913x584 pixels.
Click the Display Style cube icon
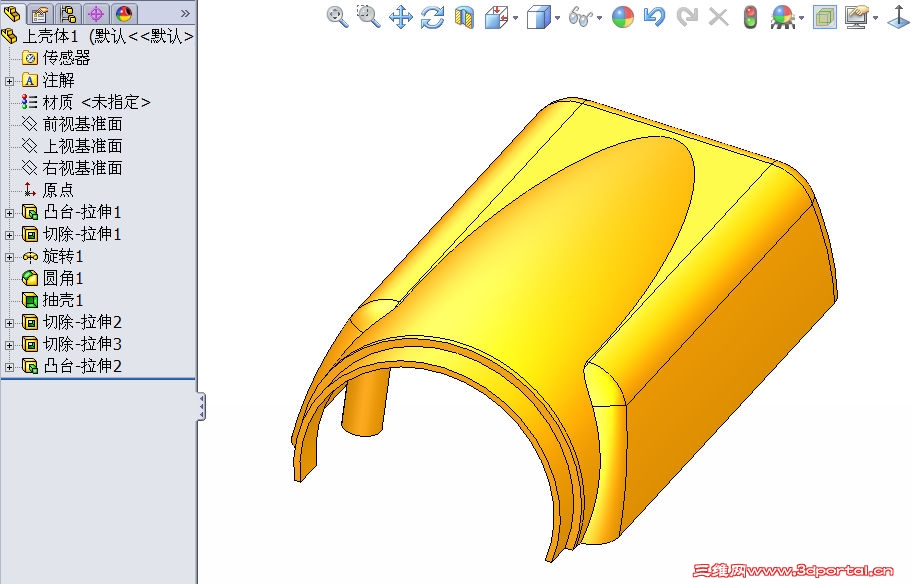pyautogui.click(x=538, y=17)
